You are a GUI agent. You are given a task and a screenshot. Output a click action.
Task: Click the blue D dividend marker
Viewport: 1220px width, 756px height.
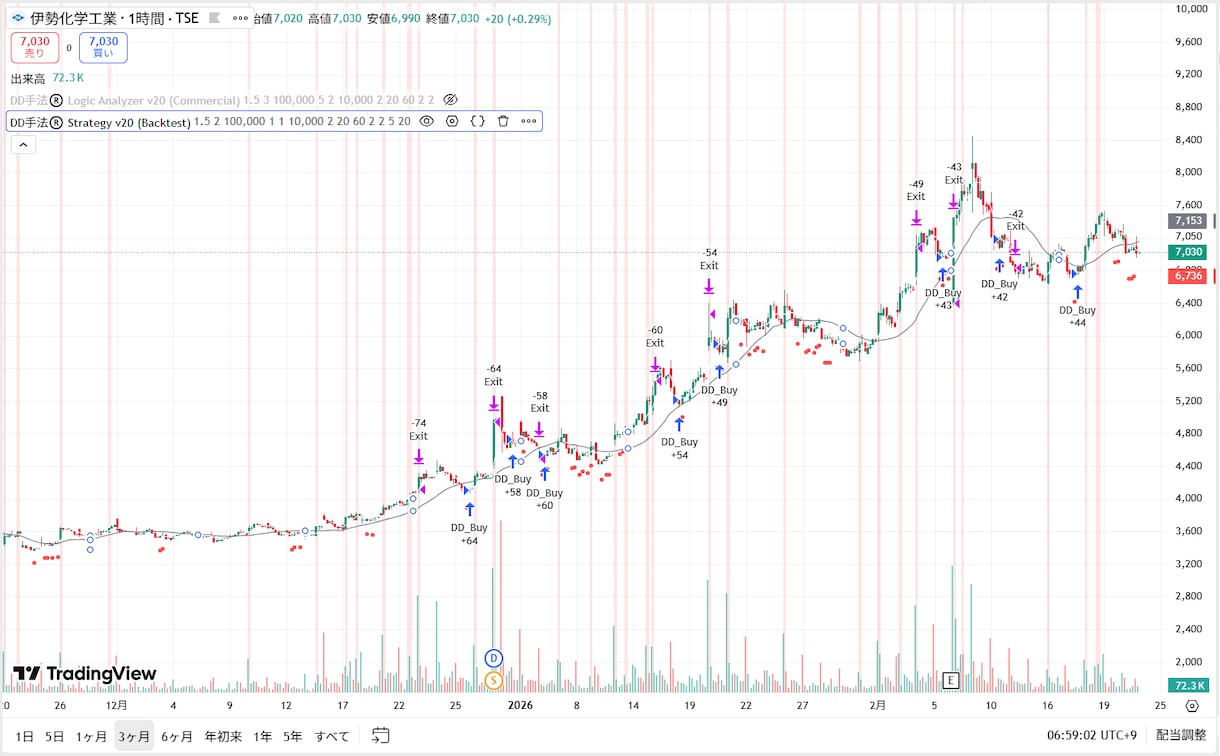coord(493,658)
